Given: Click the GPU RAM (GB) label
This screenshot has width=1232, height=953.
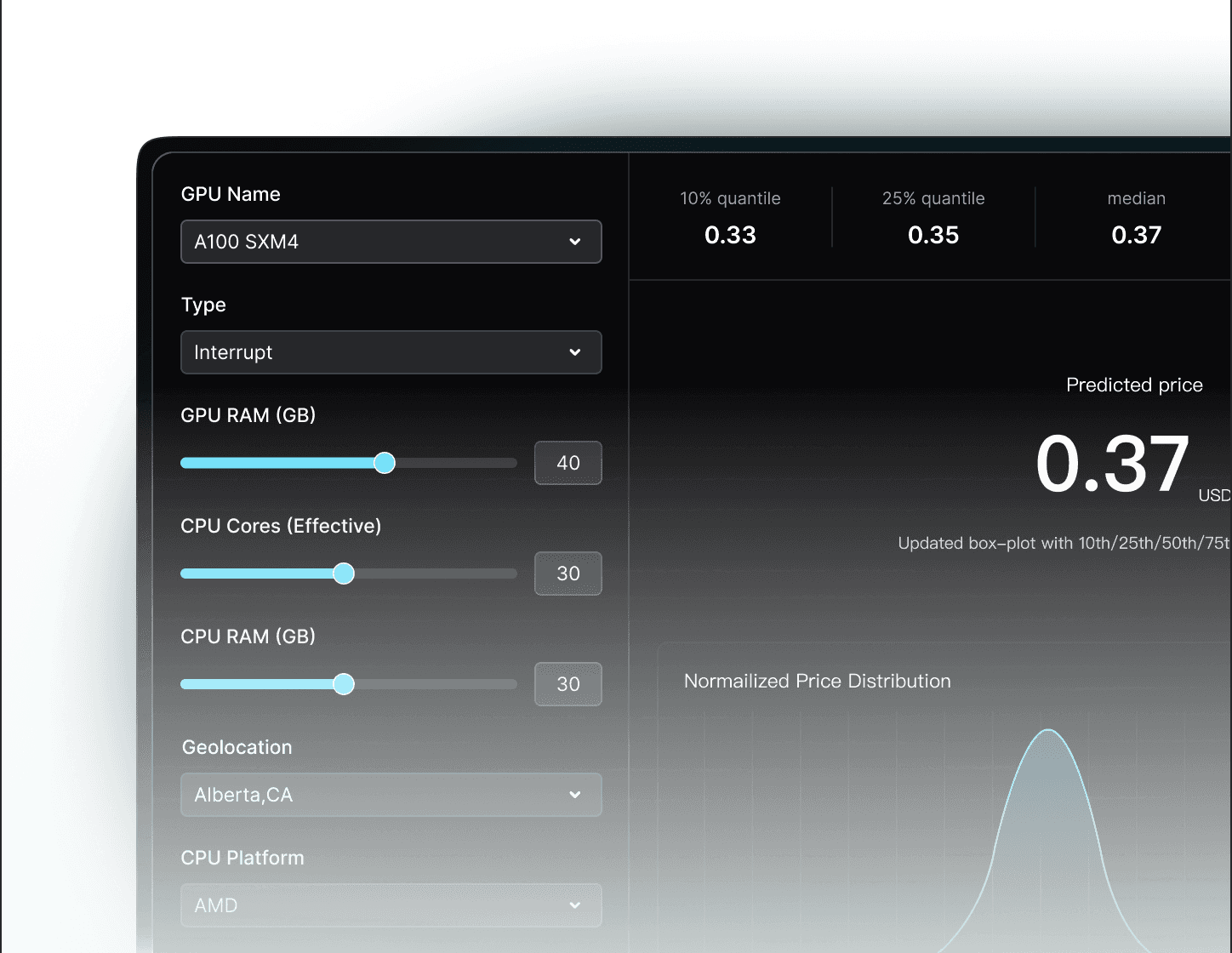Looking at the screenshot, I should [x=248, y=415].
